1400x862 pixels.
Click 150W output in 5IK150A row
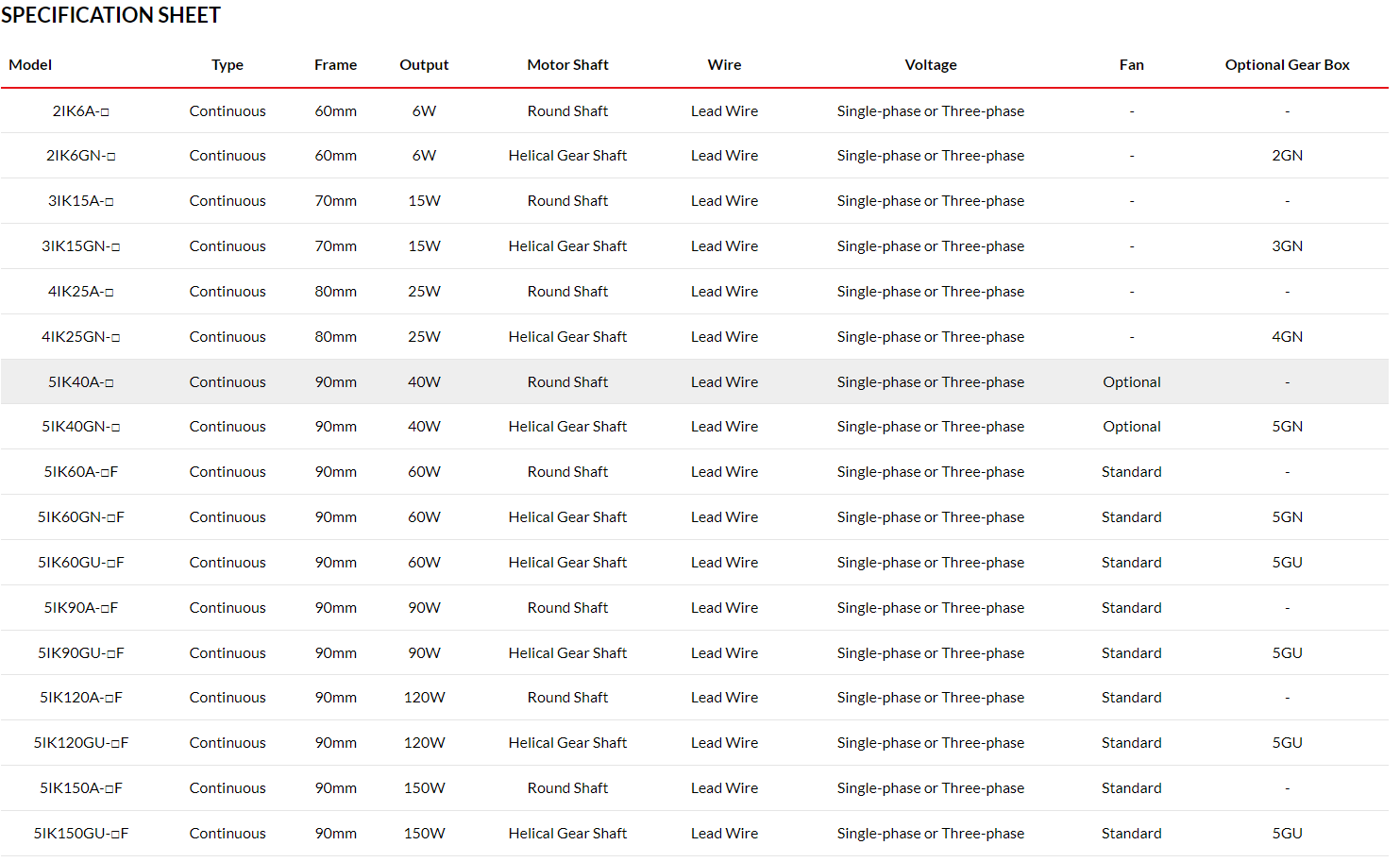click(424, 788)
